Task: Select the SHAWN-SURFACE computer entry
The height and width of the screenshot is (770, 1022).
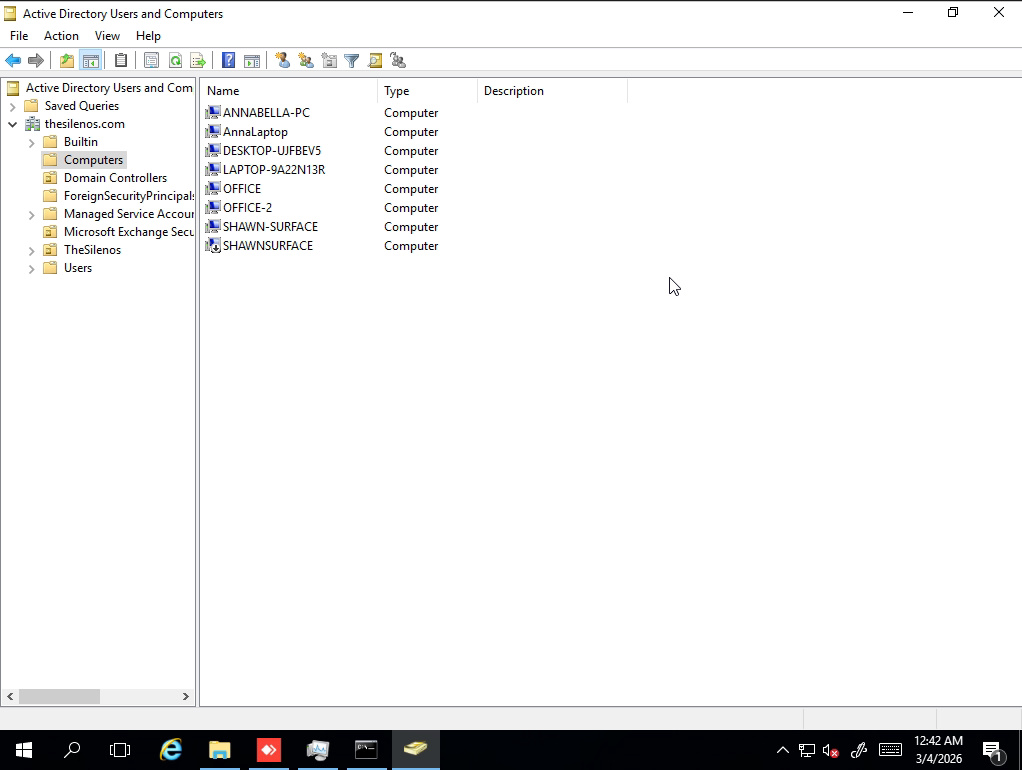Action: pos(270,226)
